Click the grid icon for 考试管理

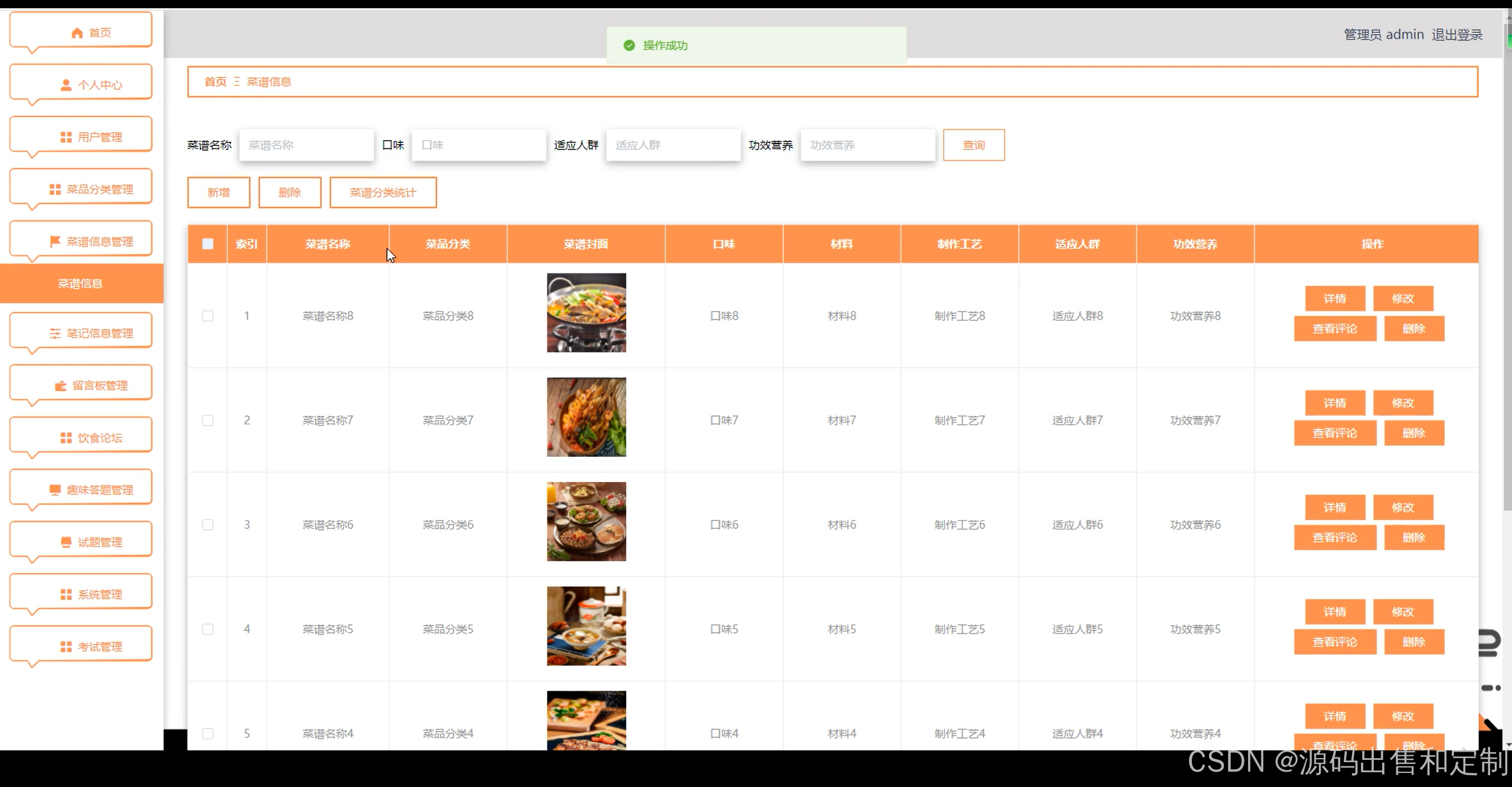pos(66,646)
